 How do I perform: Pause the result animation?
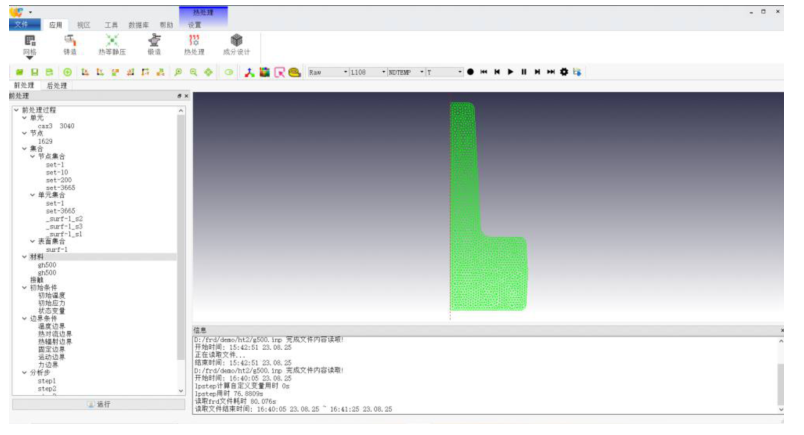coord(524,72)
